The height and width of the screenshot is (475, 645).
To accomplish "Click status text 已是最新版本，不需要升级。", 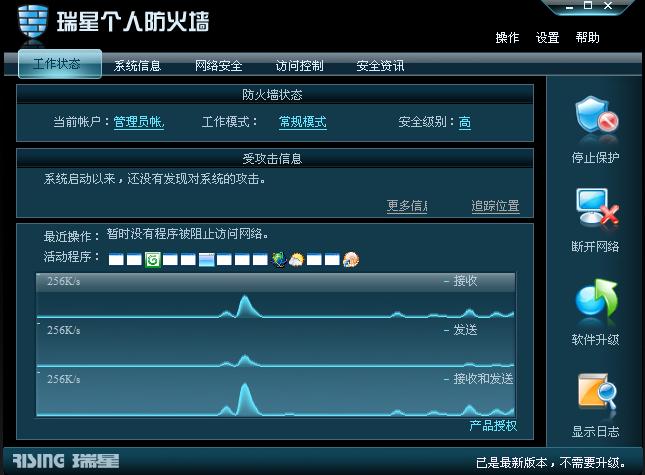I will pyautogui.click(x=551, y=463).
